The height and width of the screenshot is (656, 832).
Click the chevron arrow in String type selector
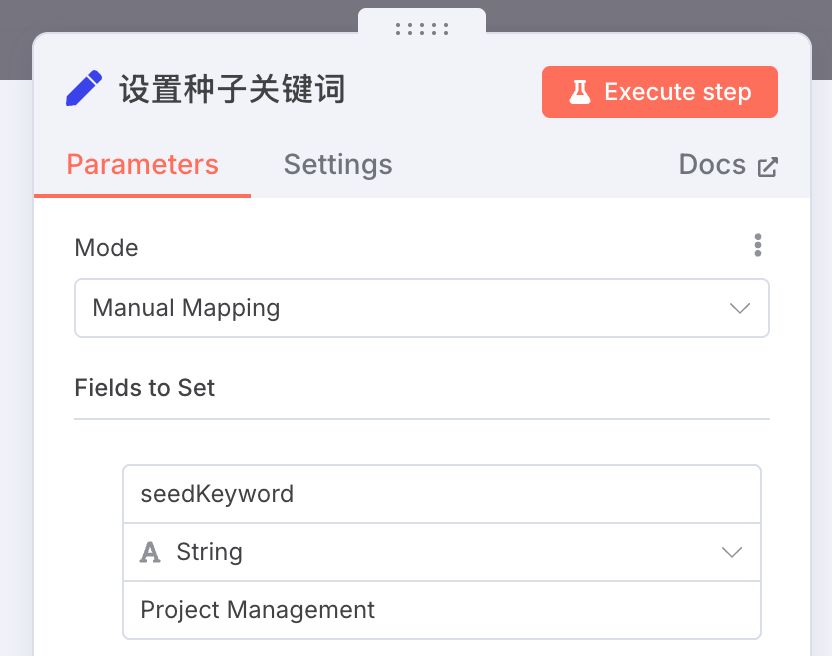731,552
